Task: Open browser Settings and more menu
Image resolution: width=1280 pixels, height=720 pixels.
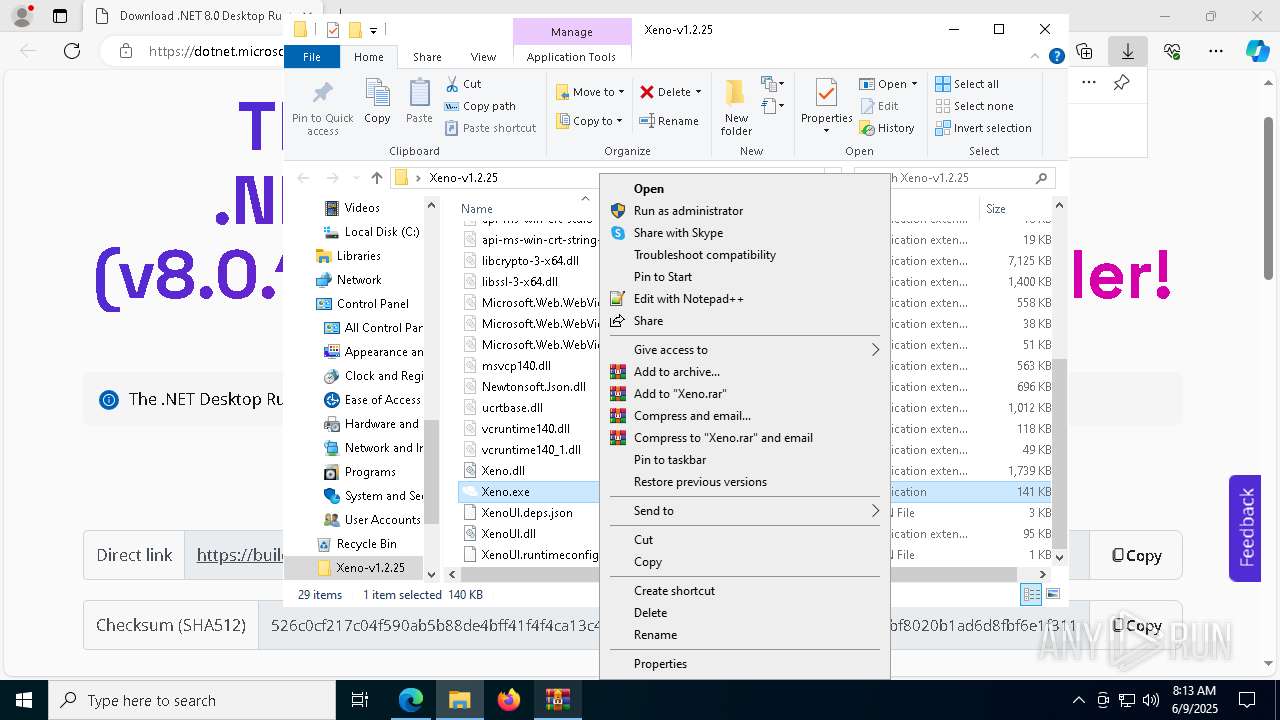Action: (1215, 50)
